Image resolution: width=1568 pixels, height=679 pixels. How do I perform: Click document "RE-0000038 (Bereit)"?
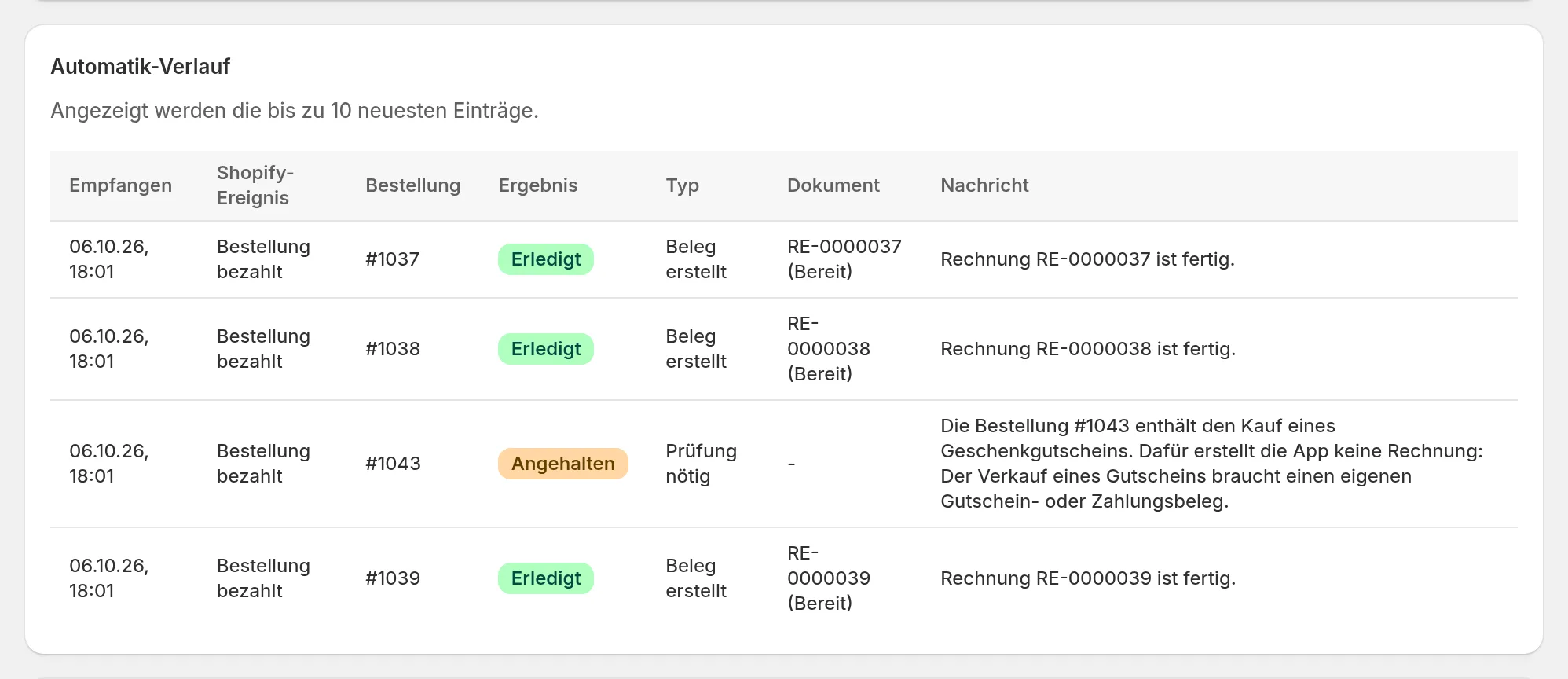point(829,349)
